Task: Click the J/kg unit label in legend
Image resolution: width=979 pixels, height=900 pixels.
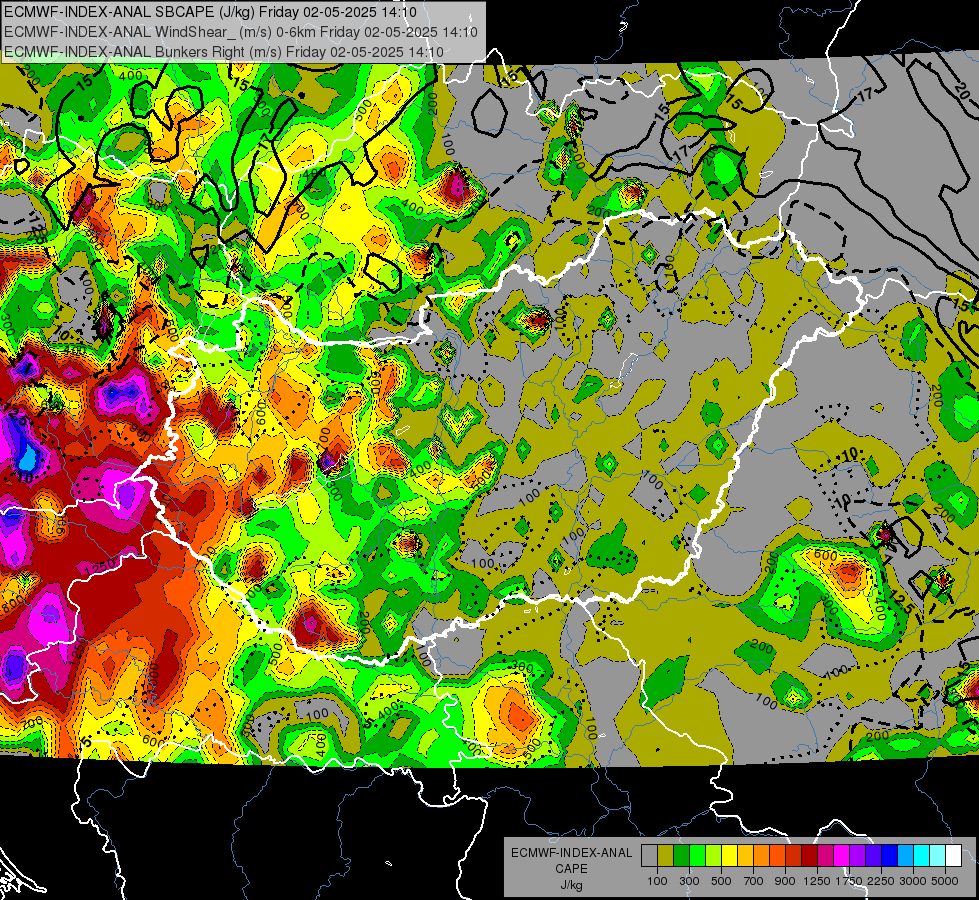Action: pyautogui.click(x=571, y=885)
